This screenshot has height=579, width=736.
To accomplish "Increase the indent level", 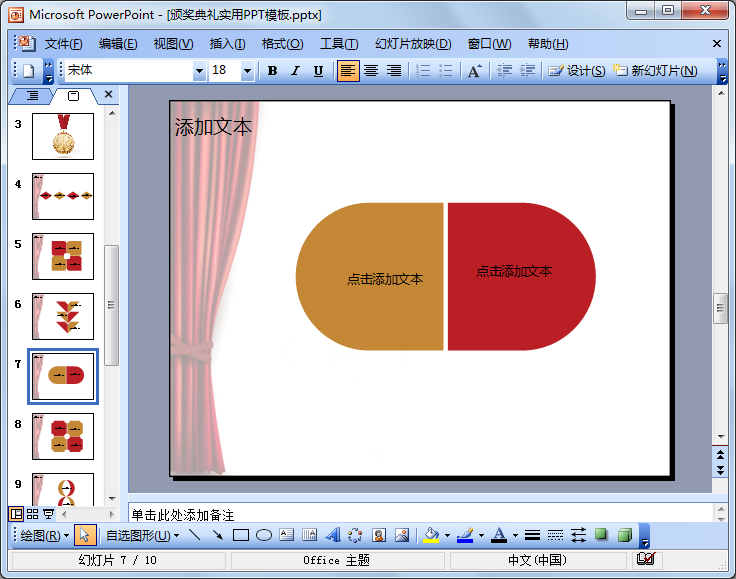I will pos(527,71).
